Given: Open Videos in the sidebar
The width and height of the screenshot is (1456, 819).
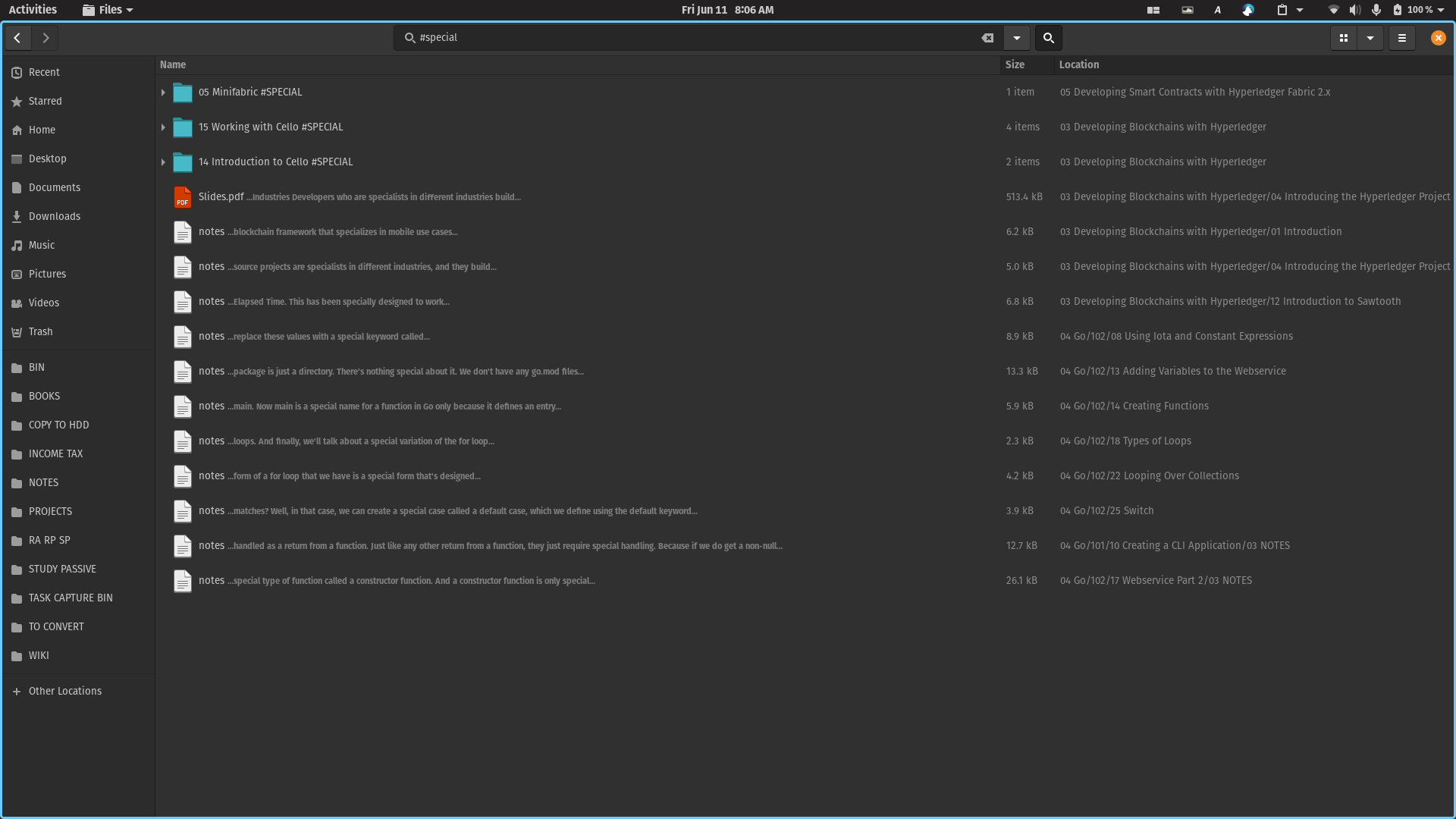Looking at the screenshot, I should point(78,303).
